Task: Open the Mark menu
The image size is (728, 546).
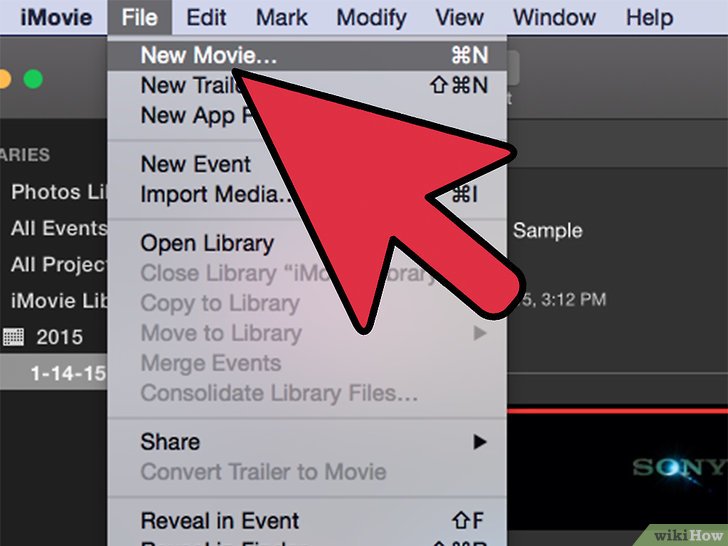Action: tap(282, 18)
